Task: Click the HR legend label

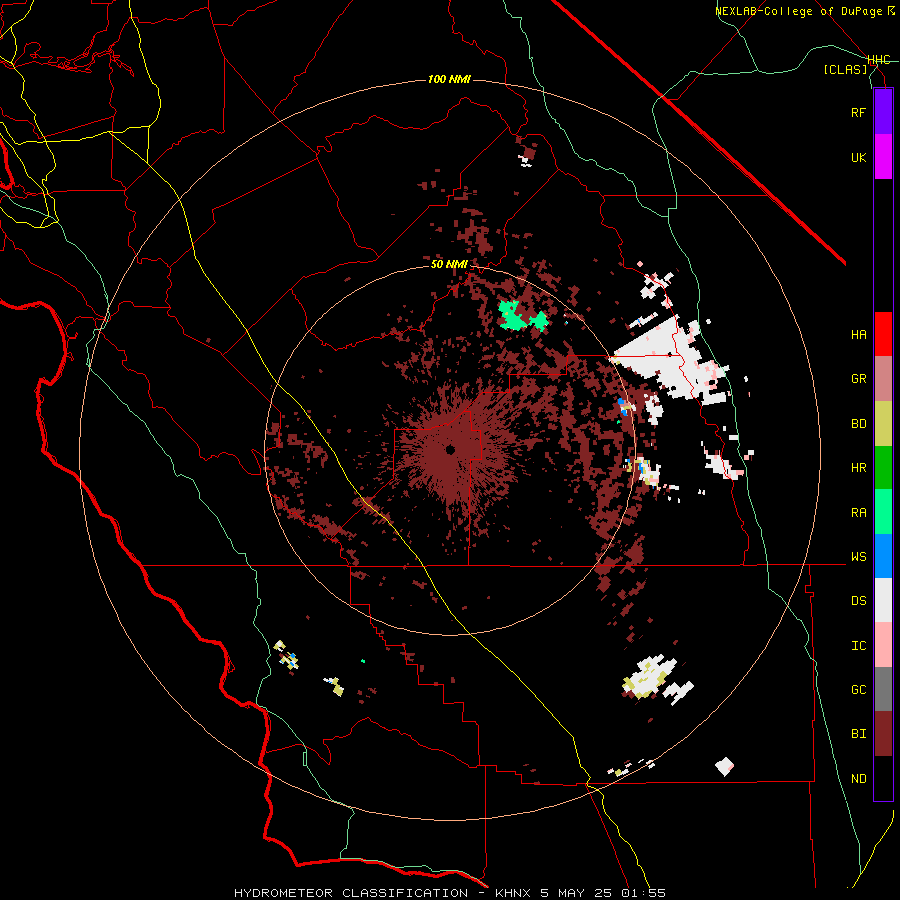Action: pyautogui.click(x=858, y=468)
